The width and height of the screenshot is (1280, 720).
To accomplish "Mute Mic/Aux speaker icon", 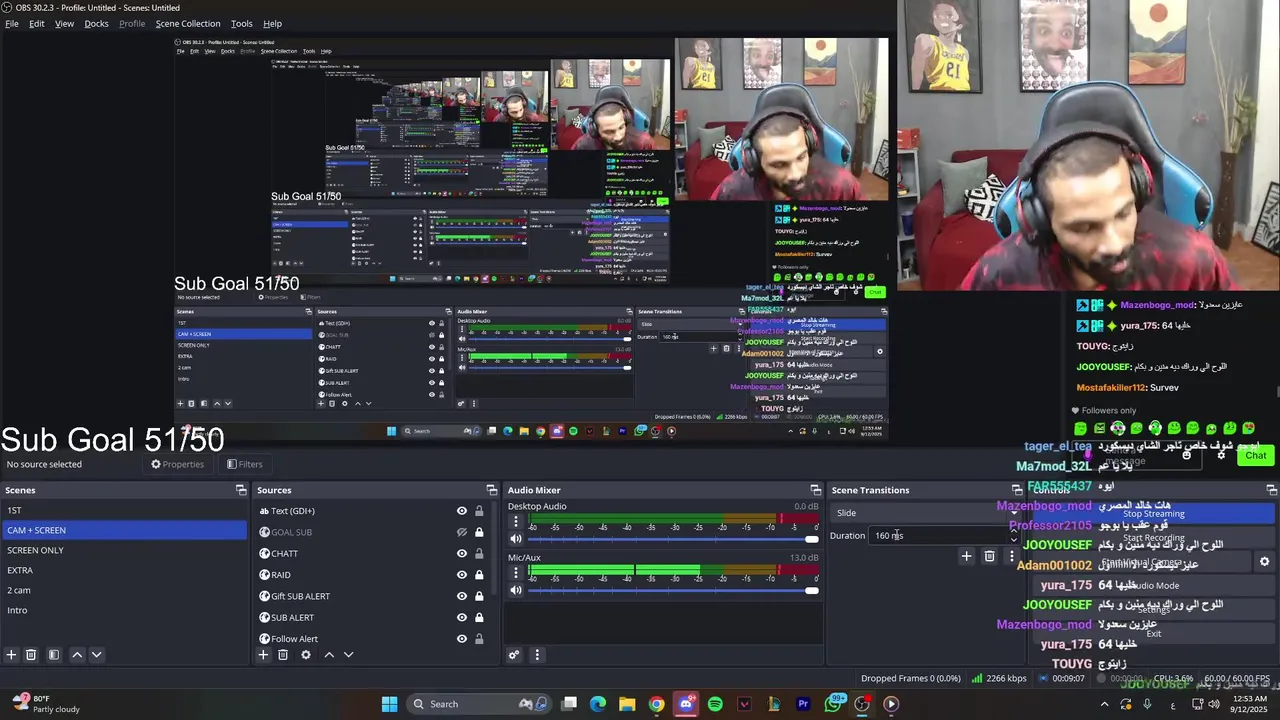I will (516, 590).
